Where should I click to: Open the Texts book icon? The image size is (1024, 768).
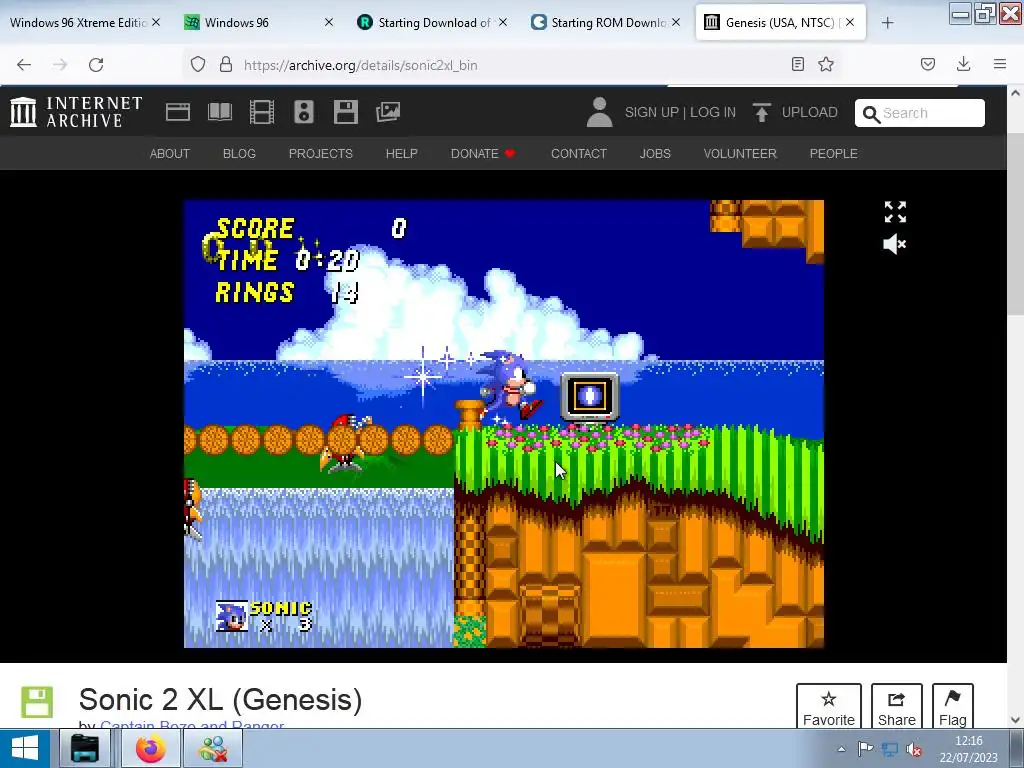219,112
